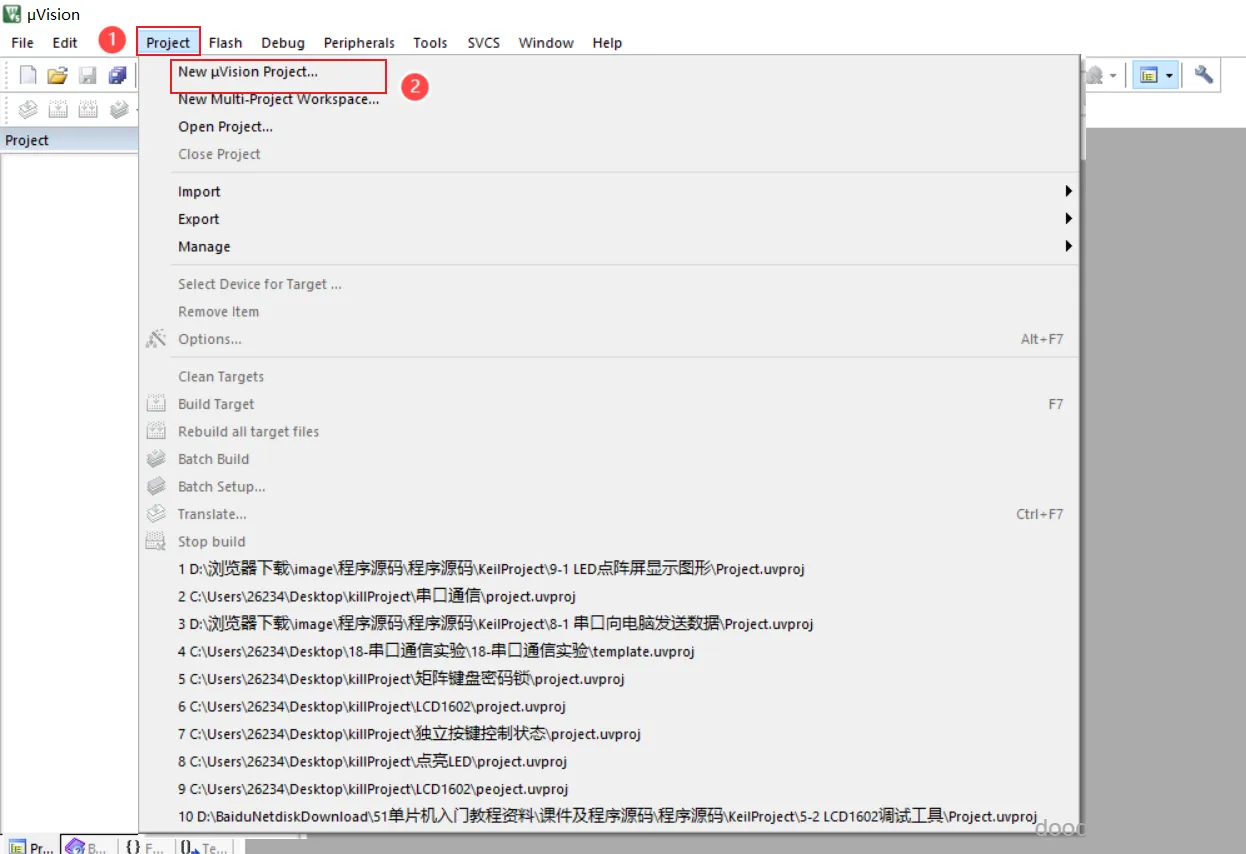Open a file using the folder icon
This screenshot has width=1246, height=854.
pos(58,75)
